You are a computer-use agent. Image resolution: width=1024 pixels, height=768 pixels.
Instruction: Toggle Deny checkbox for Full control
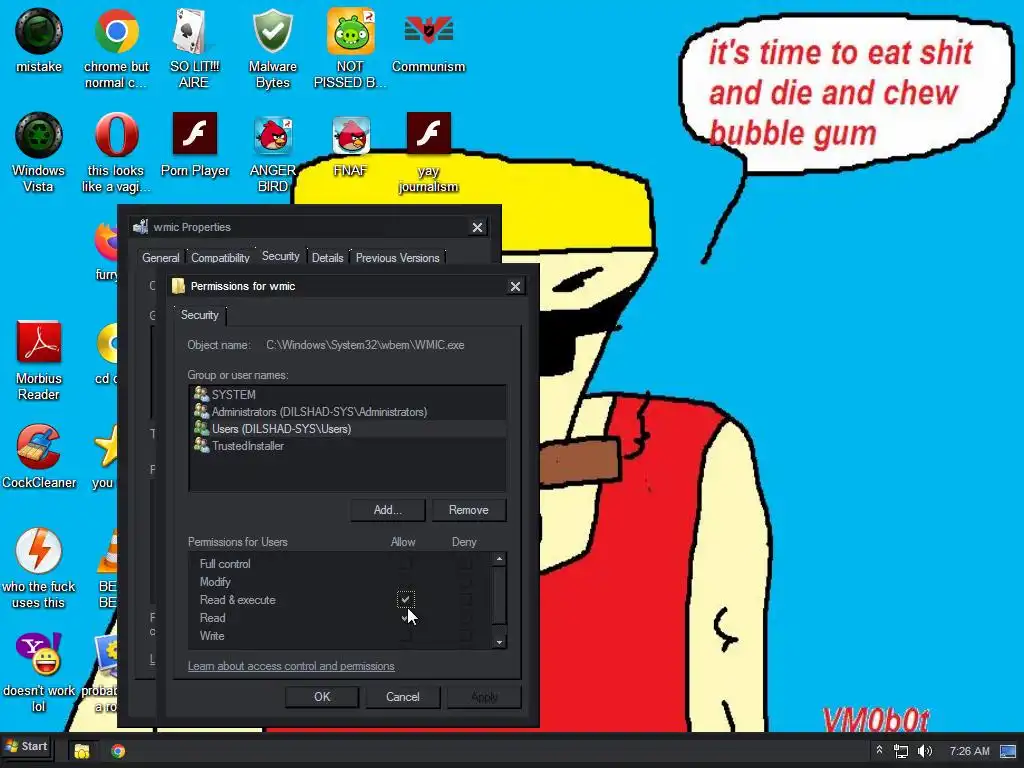pos(465,563)
